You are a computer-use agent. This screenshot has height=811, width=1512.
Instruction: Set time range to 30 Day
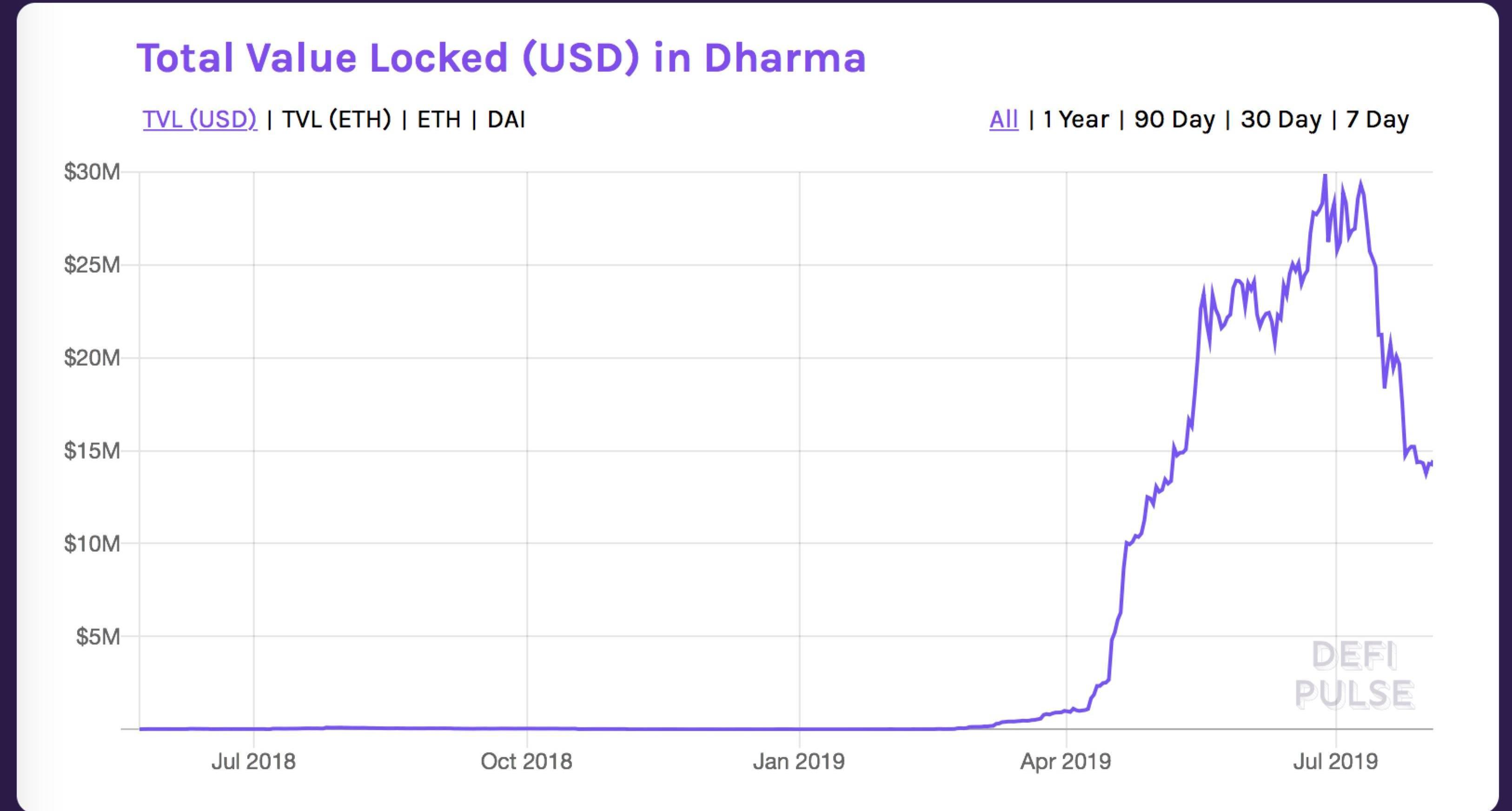pos(1281,119)
